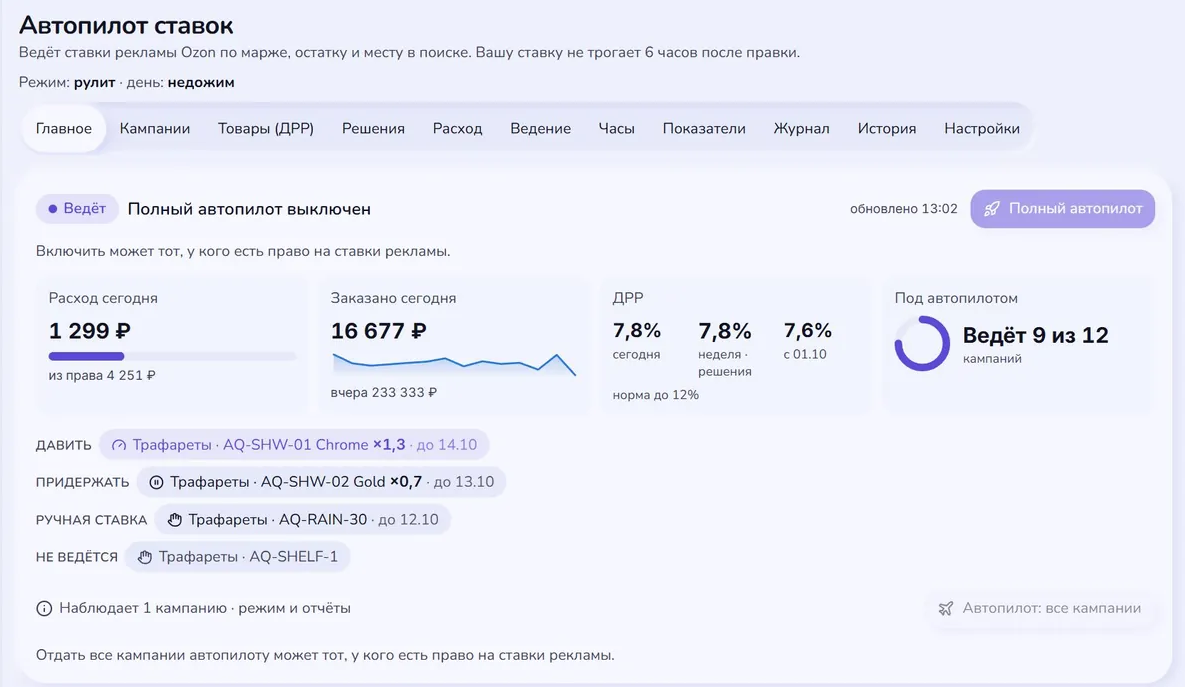
Task: View the История tab
Action: click(x=887, y=128)
